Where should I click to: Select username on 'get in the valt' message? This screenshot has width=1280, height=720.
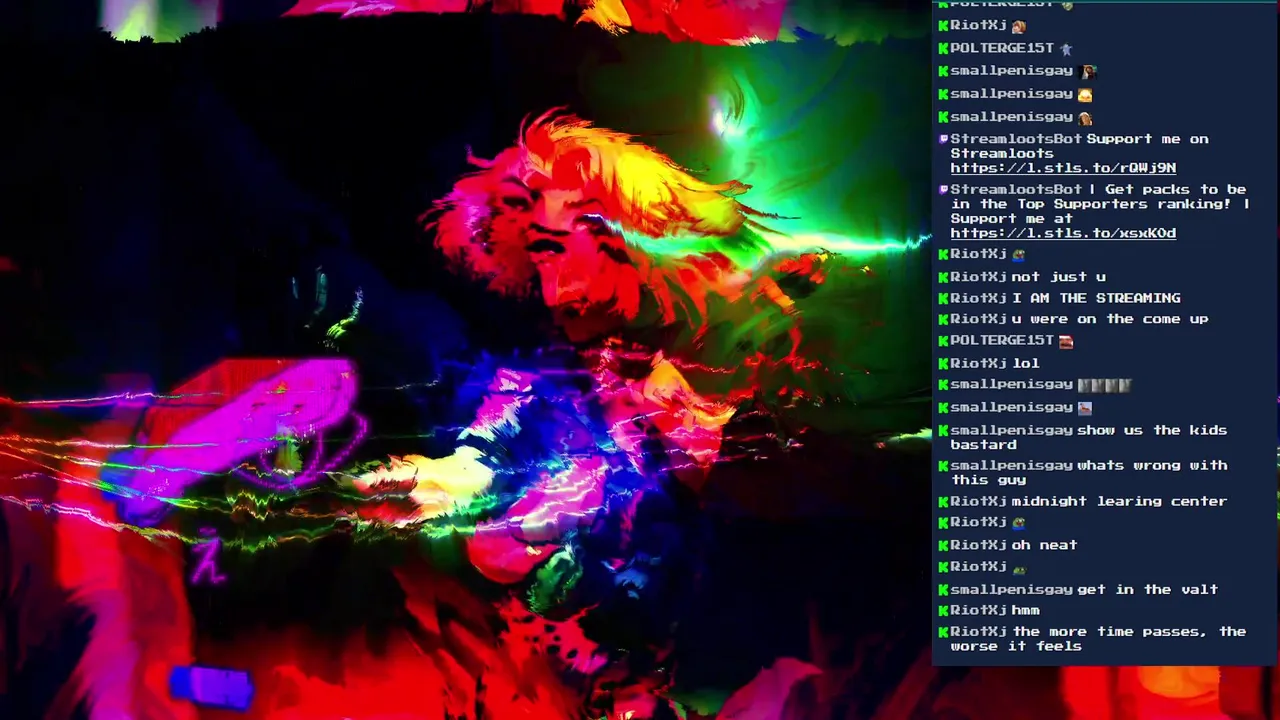pos(1011,589)
